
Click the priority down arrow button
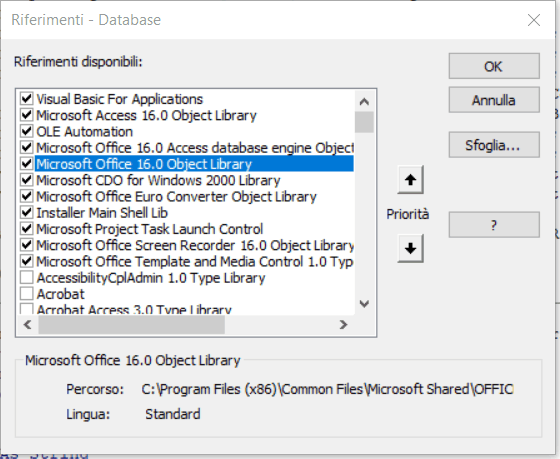(410, 249)
